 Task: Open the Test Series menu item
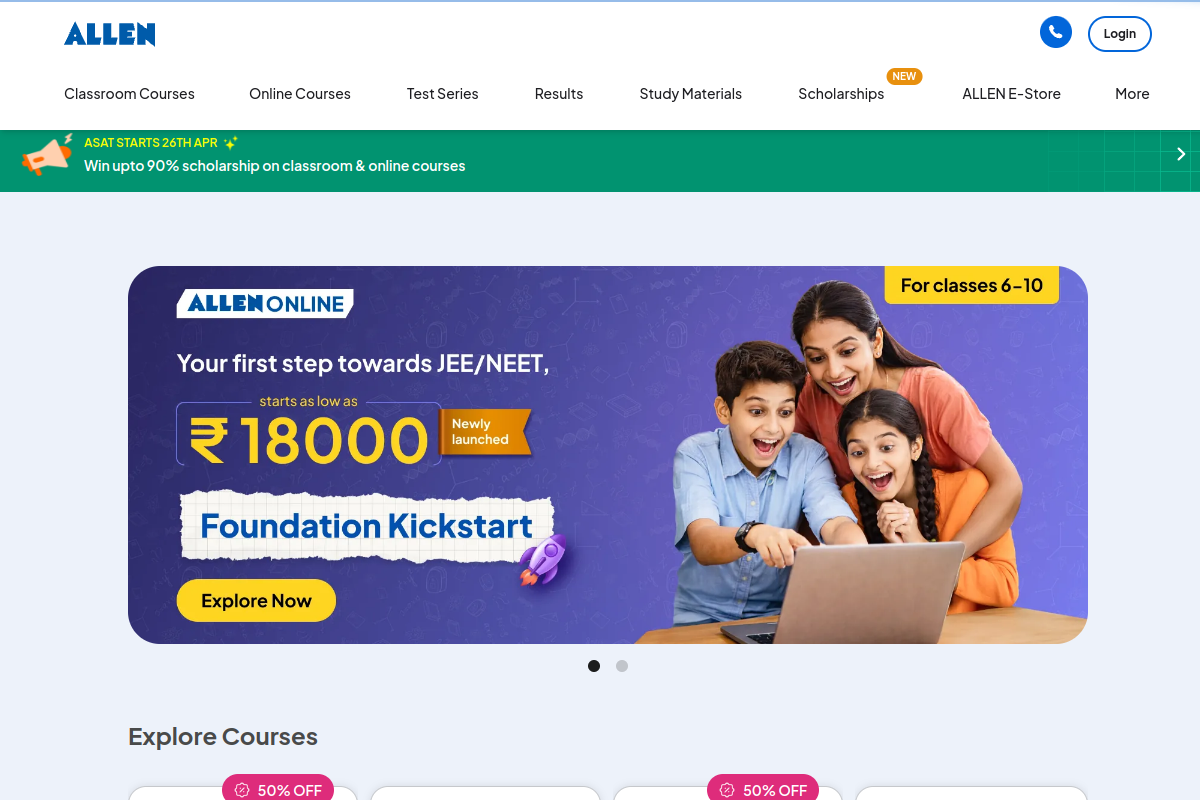coord(442,94)
